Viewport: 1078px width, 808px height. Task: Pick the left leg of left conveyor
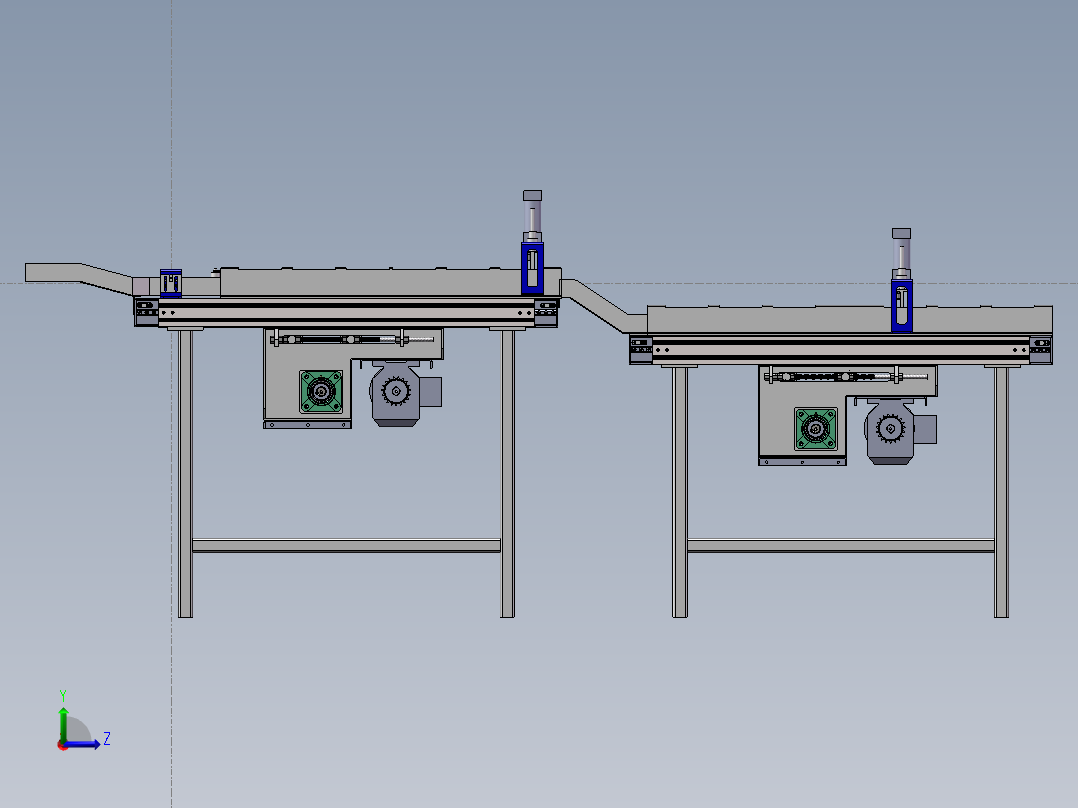click(x=185, y=474)
